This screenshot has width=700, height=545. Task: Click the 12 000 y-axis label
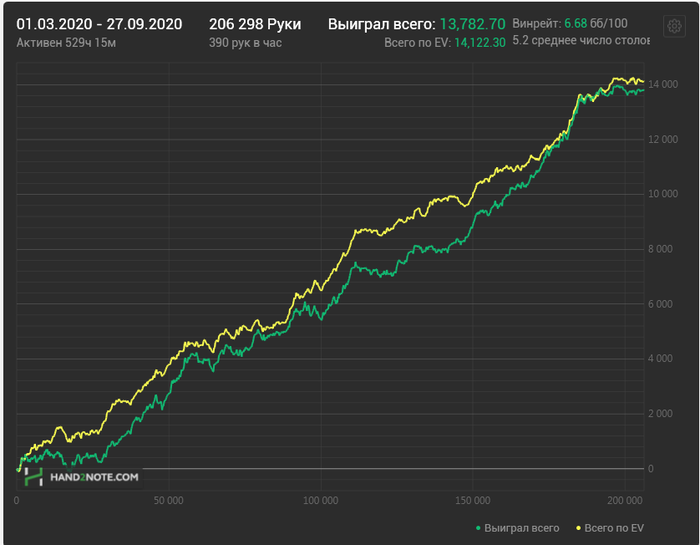click(662, 139)
